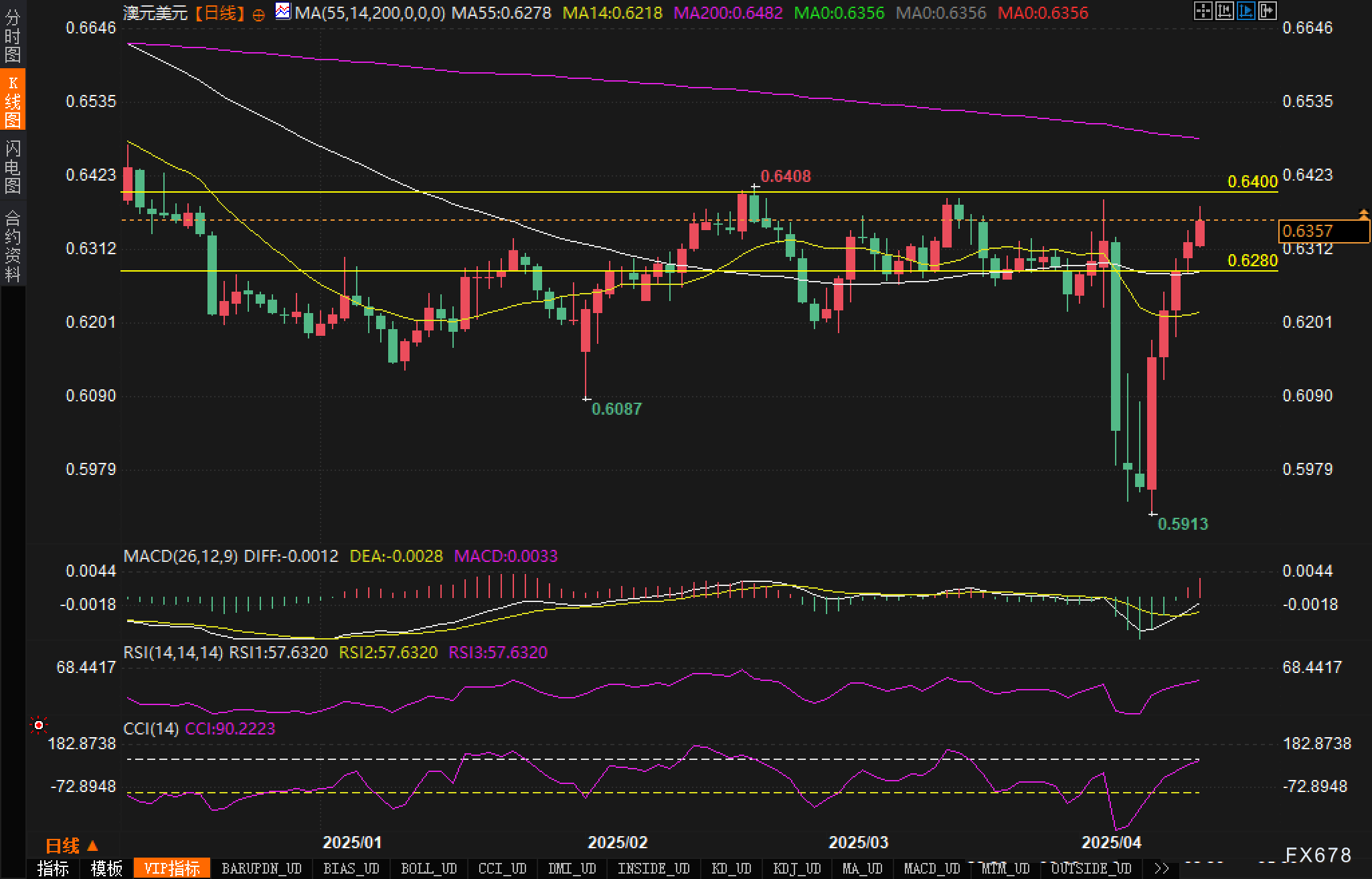Open the MA indicator chart icon
The image size is (1372, 879).
(x=283, y=11)
